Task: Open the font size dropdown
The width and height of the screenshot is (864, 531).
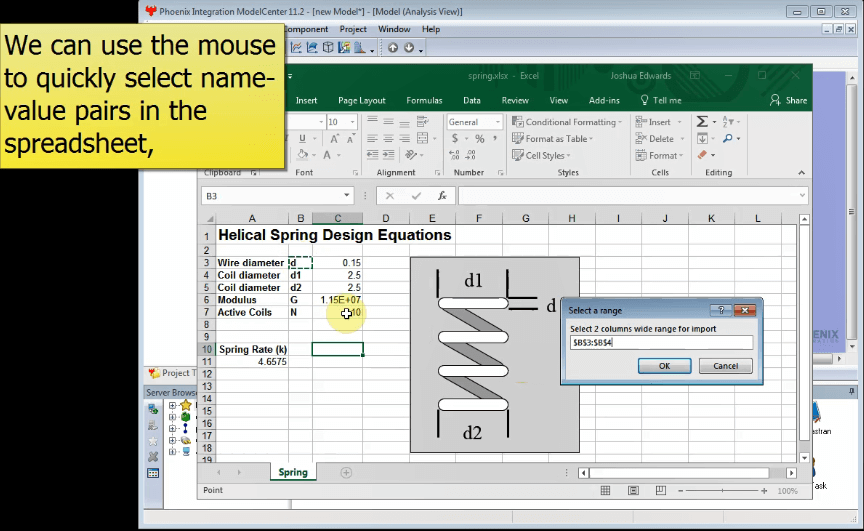Action: coord(353,122)
